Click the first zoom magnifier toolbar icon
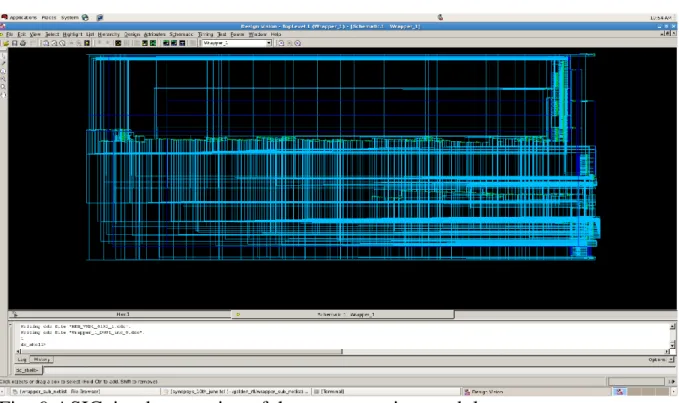679x403 pixels. [x=46, y=43]
